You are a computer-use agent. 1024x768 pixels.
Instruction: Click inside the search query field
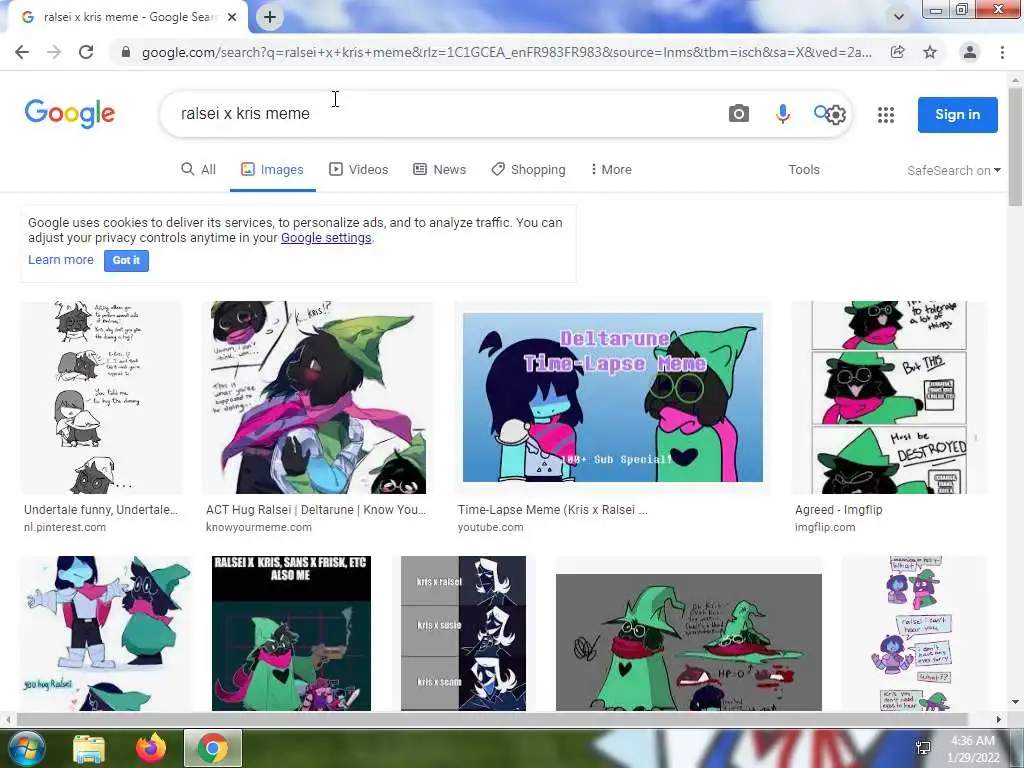[444, 114]
